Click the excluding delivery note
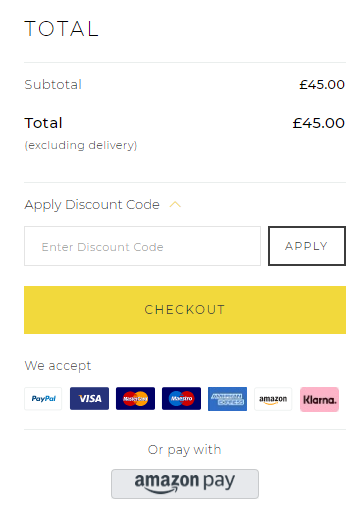Viewport: 363px width, 513px height. [81, 145]
